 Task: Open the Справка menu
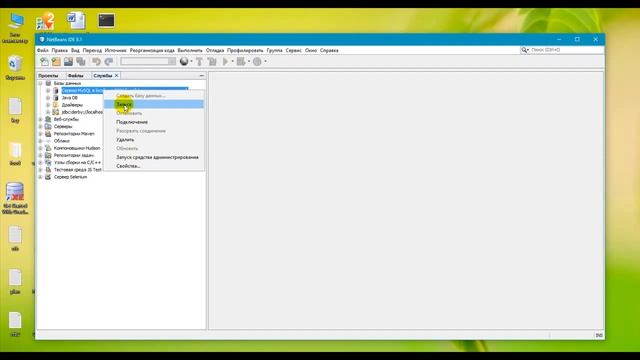(329, 50)
